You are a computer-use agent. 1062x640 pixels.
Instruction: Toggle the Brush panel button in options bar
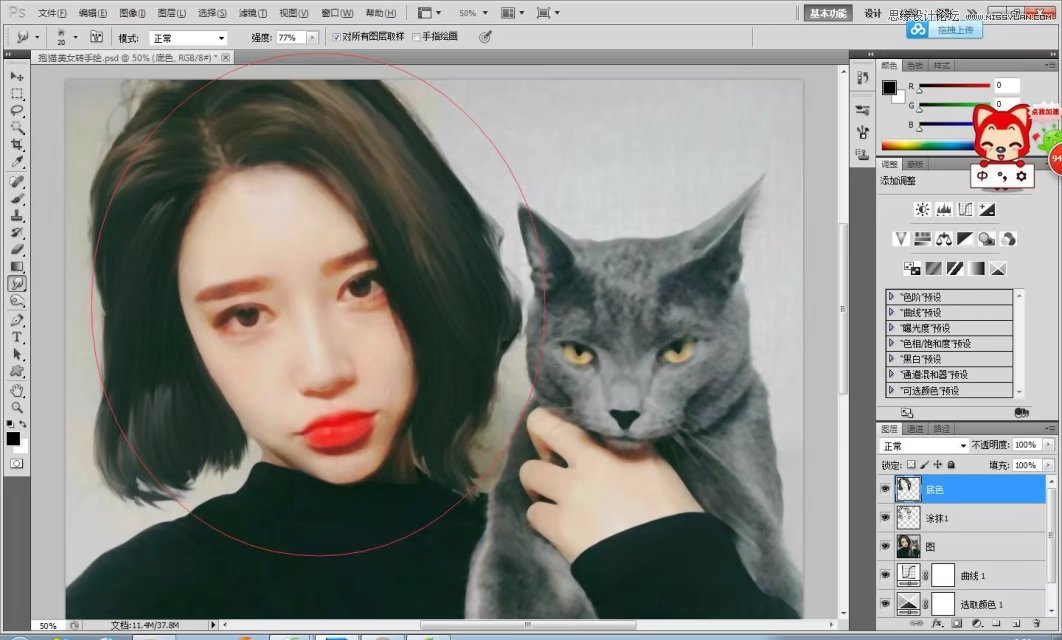(x=96, y=37)
